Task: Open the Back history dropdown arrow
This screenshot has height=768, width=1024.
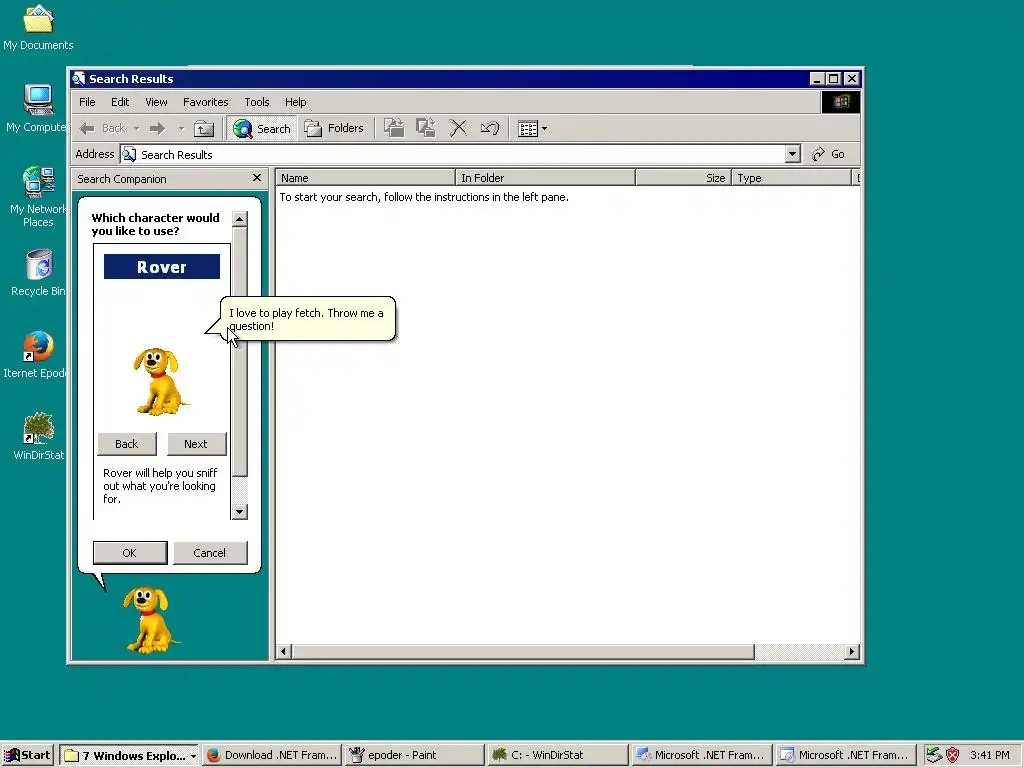Action: 136,129
